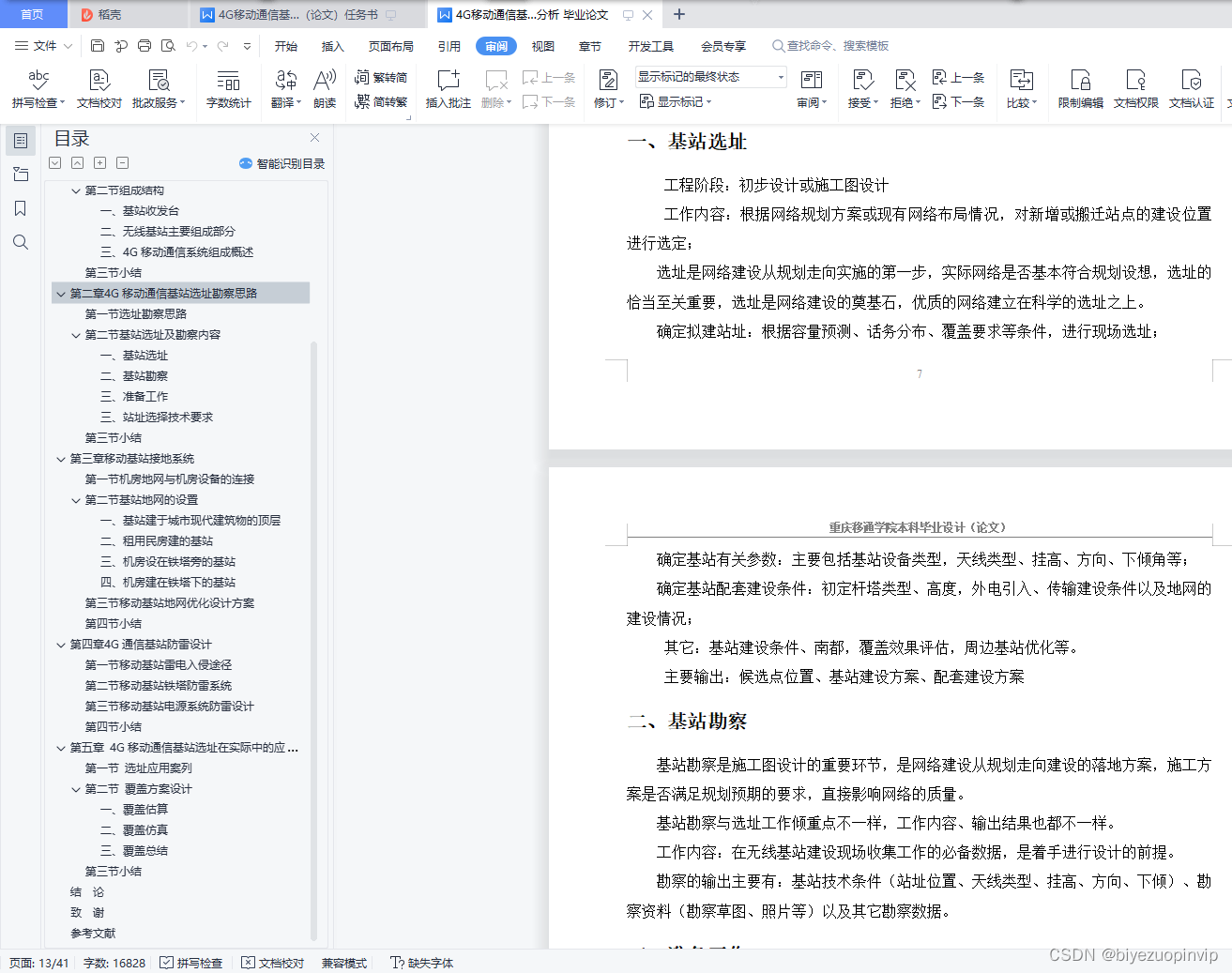1232x973 pixels.
Task: Open the file (文件) menu dropdown
Action: click(x=42, y=45)
